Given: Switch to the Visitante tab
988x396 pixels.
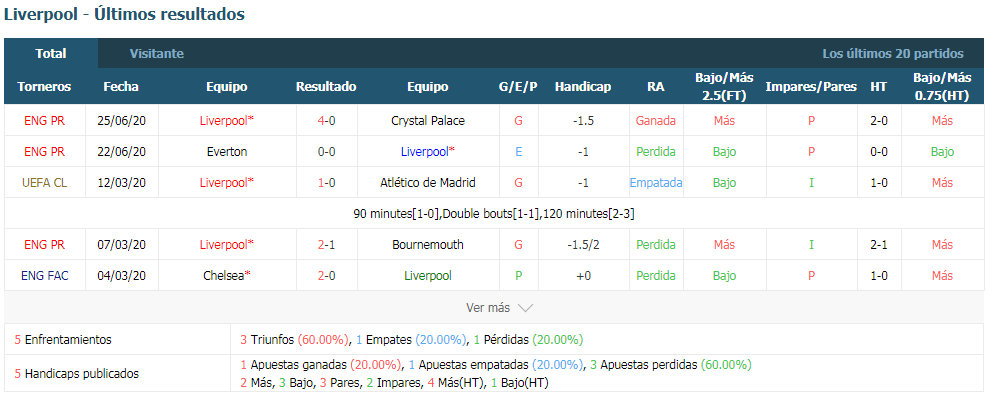Looking at the screenshot, I should click(157, 54).
